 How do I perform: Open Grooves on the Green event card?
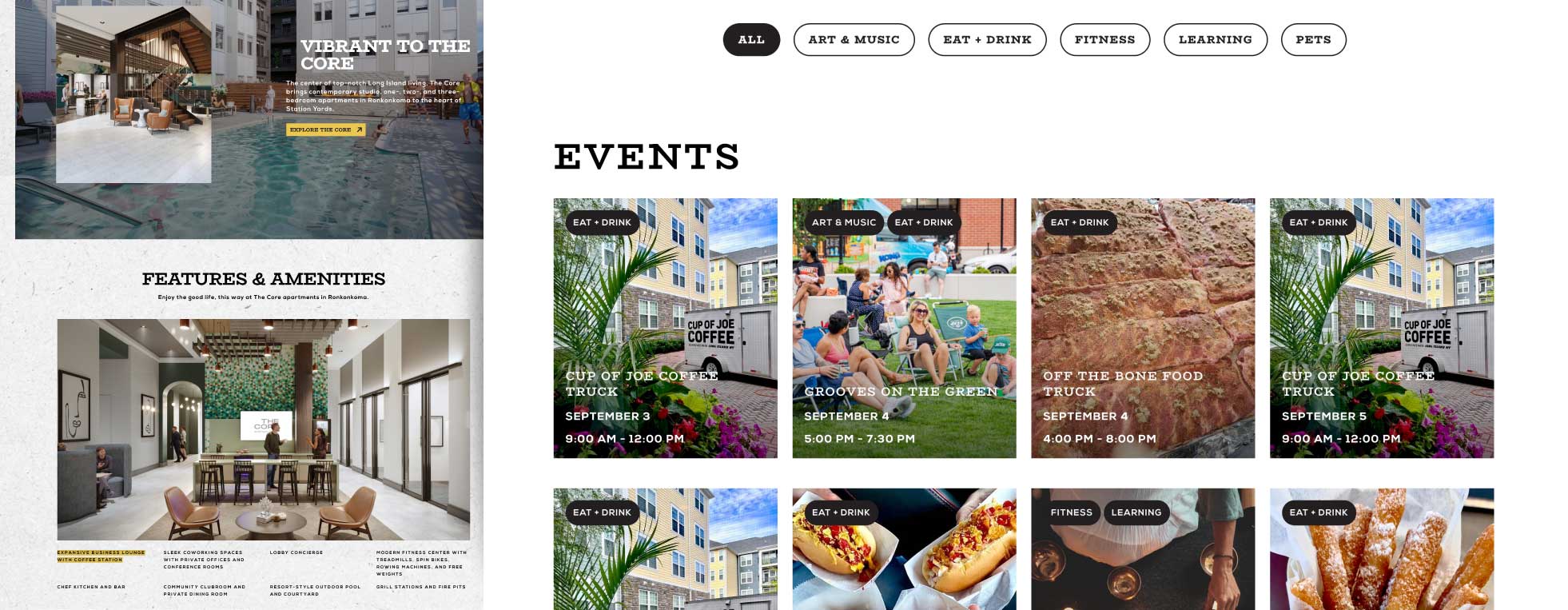pyautogui.click(x=904, y=328)
